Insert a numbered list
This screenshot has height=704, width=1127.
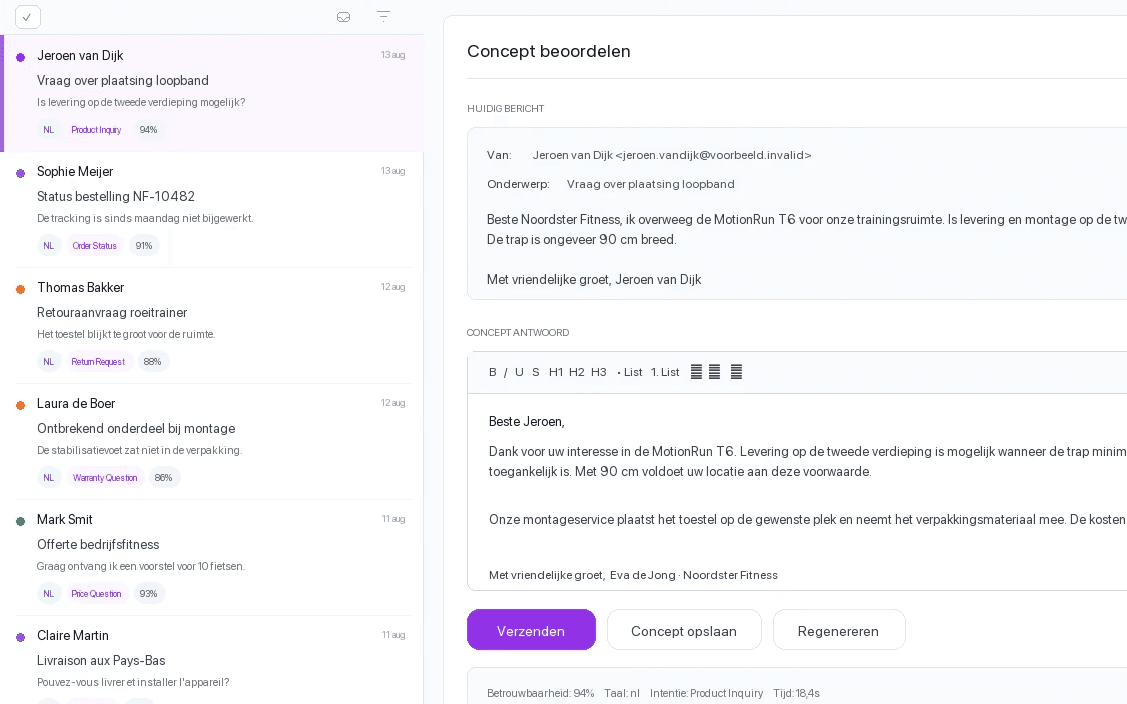tap(665, 372)
